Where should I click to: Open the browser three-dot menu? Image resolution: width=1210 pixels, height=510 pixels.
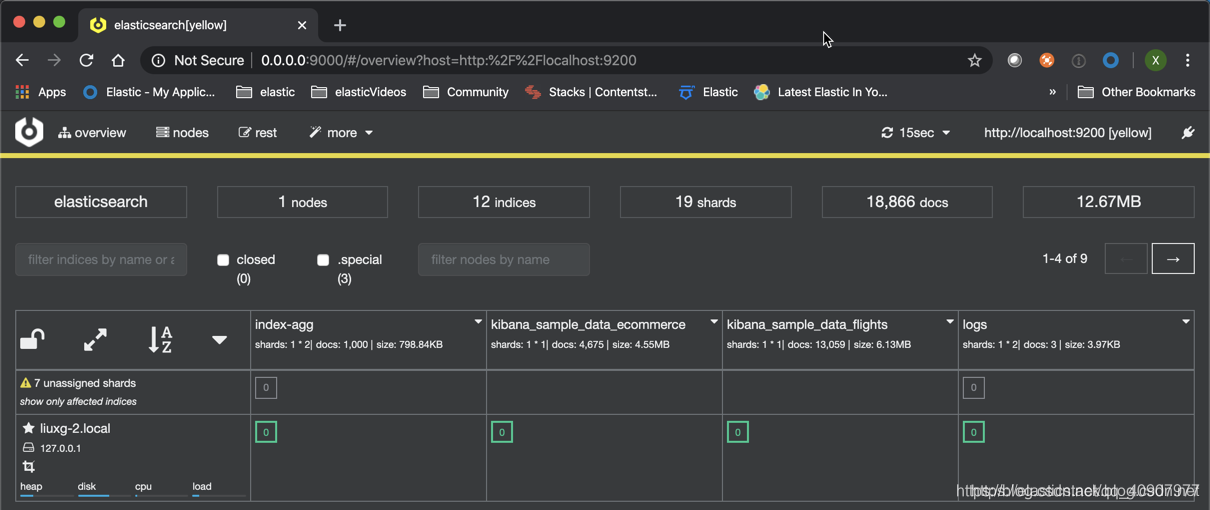[x=1188, y=60]
